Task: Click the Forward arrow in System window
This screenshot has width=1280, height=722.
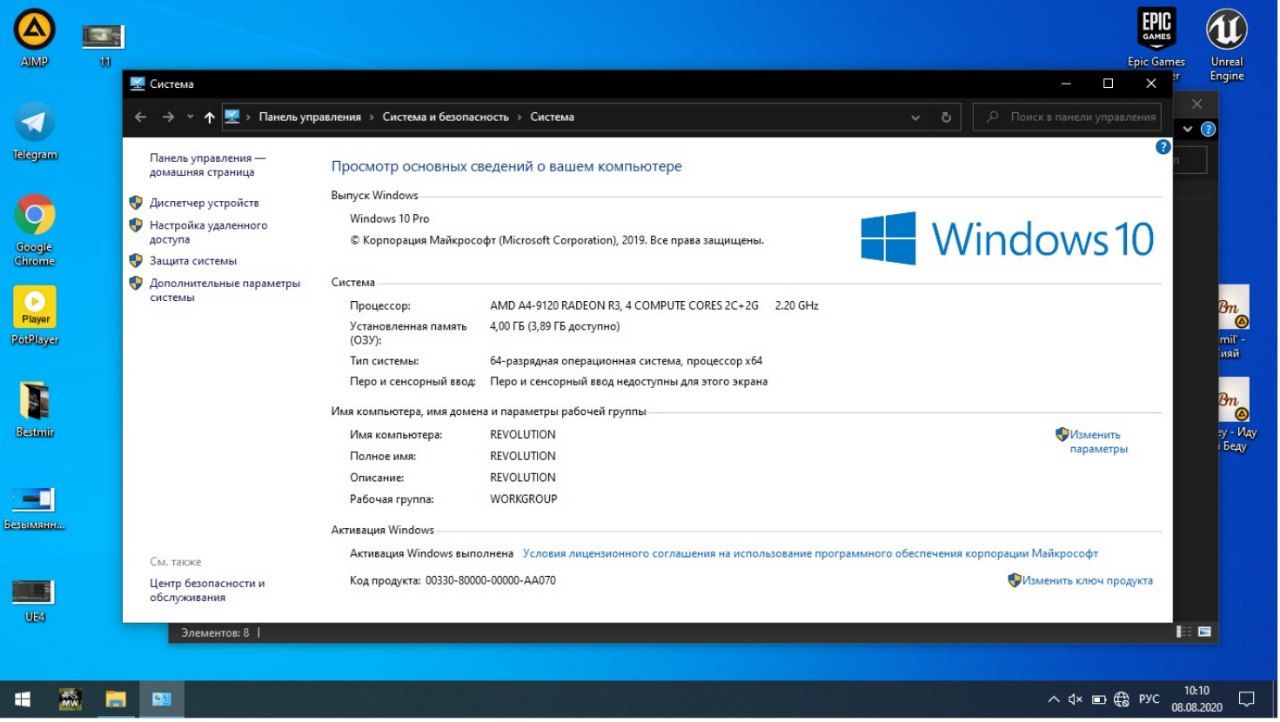Action: click(168, 117)
